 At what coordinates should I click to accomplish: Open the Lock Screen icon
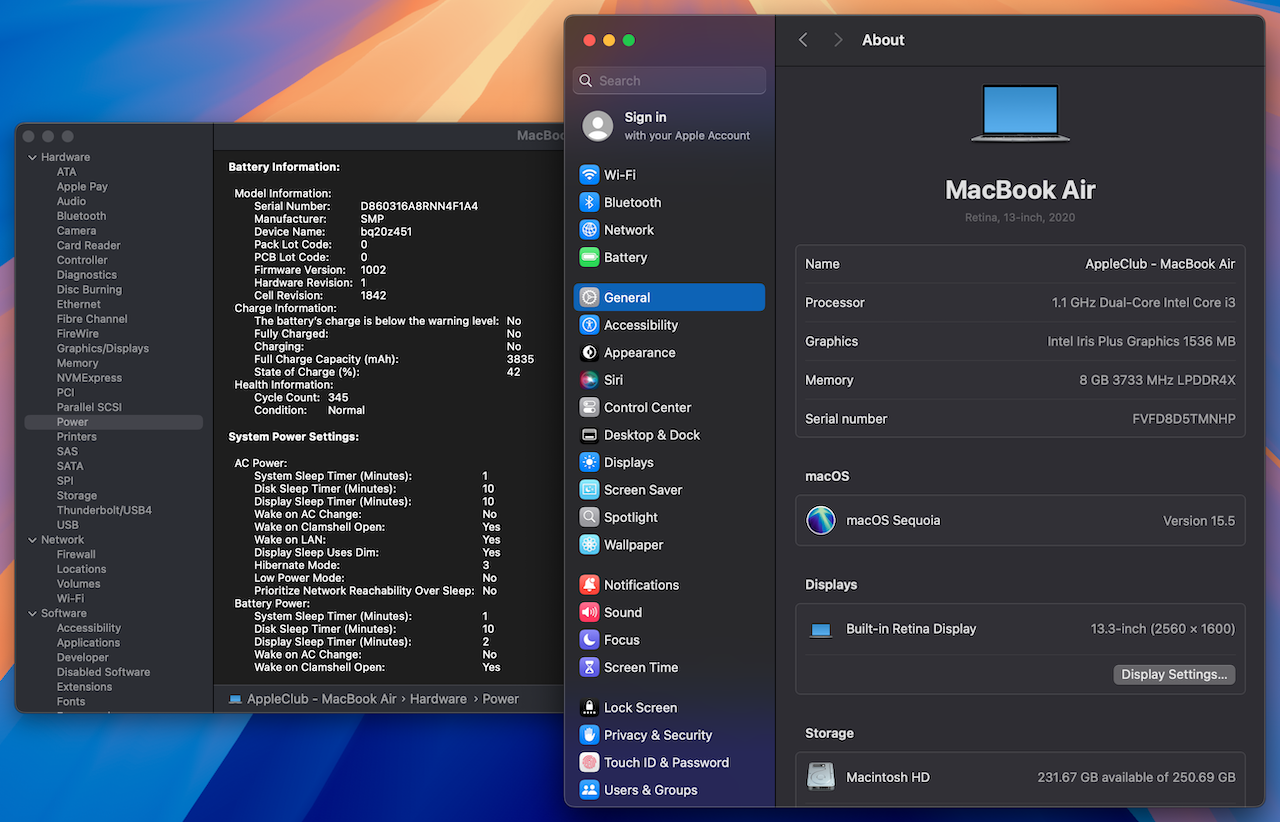[589, 707]
